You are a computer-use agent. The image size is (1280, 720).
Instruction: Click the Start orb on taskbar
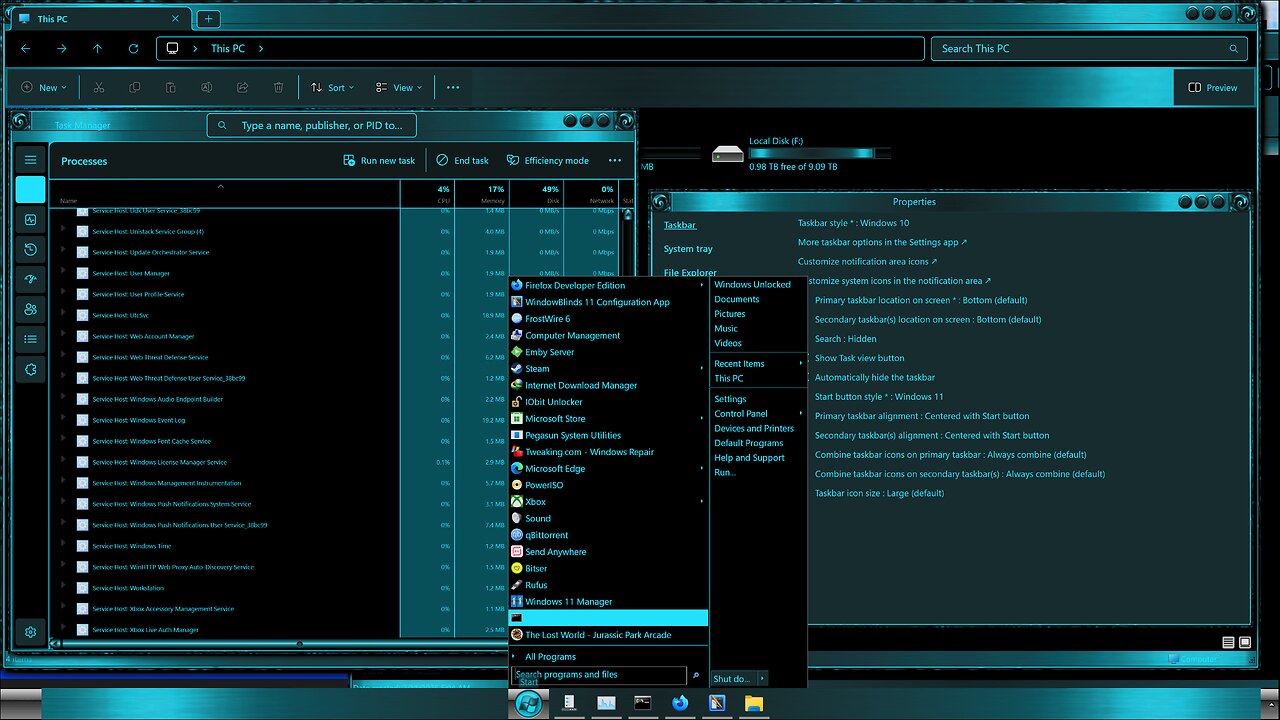[x=528, y=703]
